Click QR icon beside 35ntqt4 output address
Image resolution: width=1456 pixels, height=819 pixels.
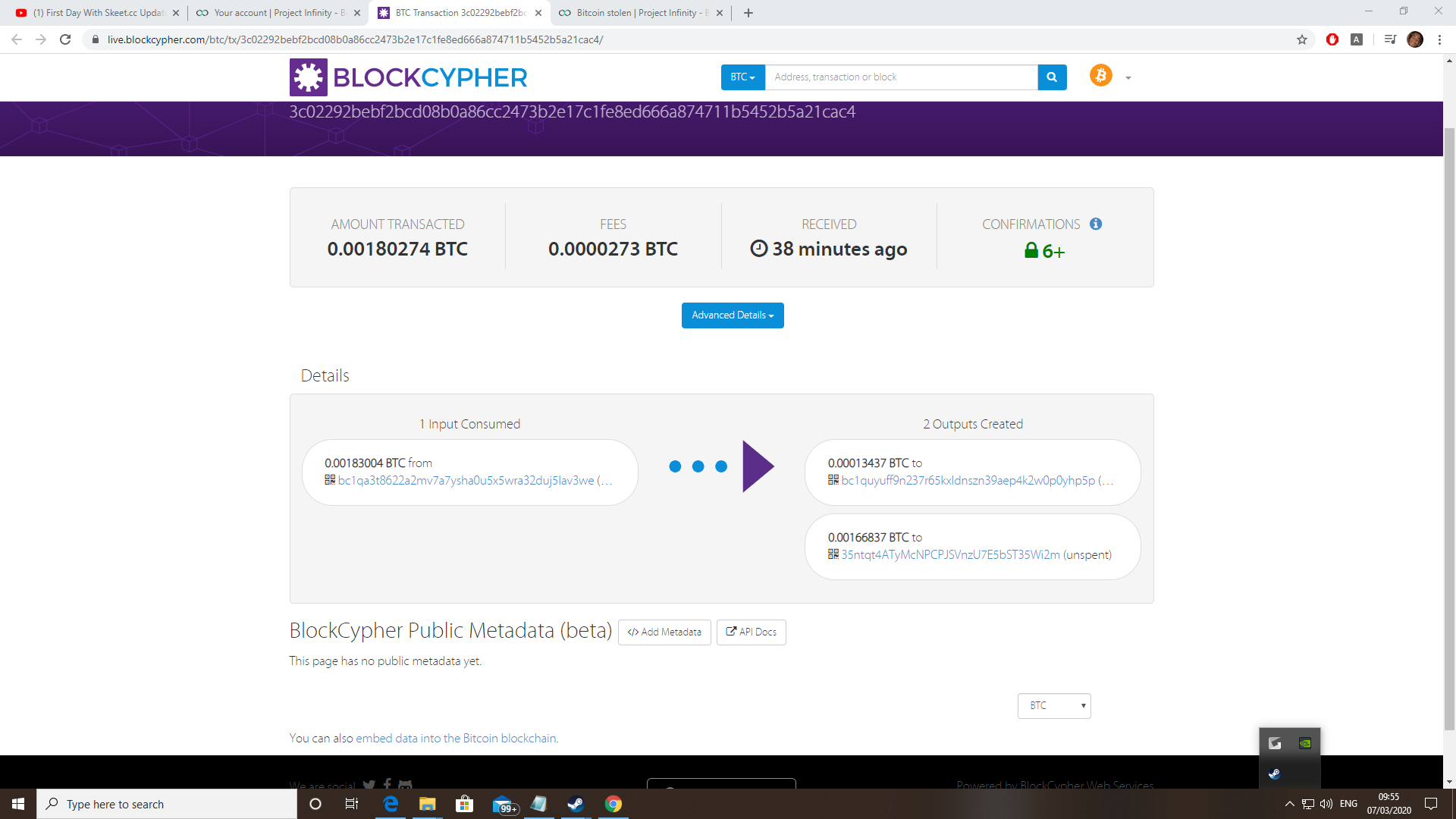click(x=833, y=554)
